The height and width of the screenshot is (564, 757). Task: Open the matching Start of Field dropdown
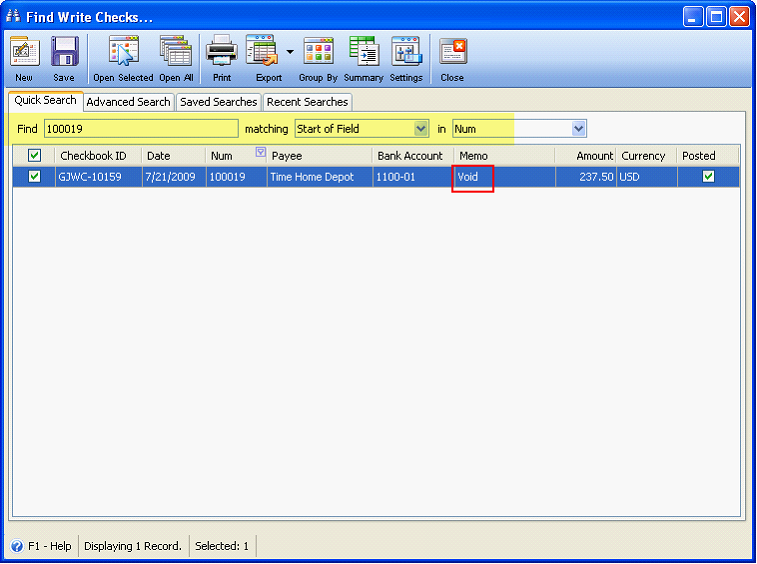(421, 129)
